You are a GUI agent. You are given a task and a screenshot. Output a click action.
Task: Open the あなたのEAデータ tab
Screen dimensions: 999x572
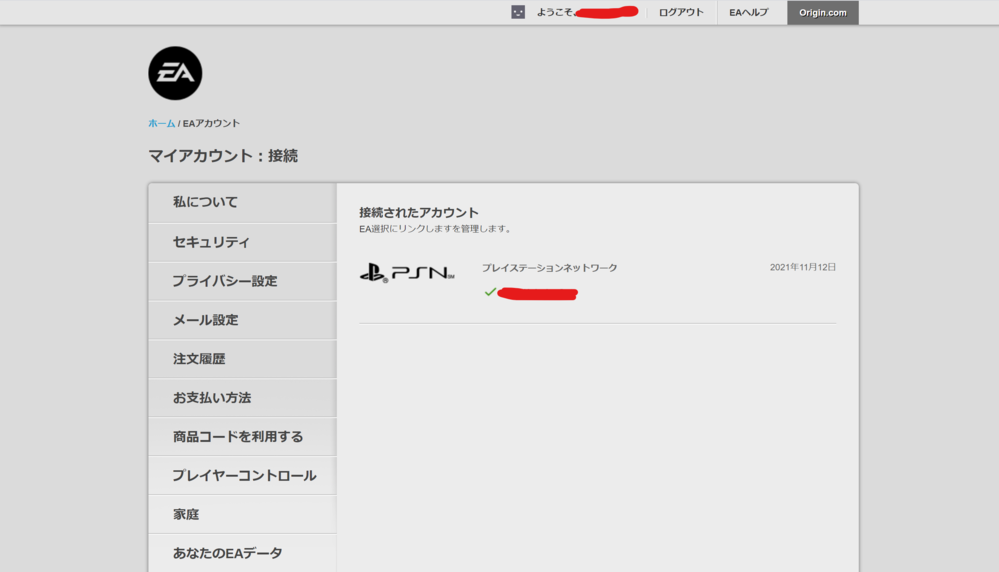pyautogui.click(x=243, y=553)
